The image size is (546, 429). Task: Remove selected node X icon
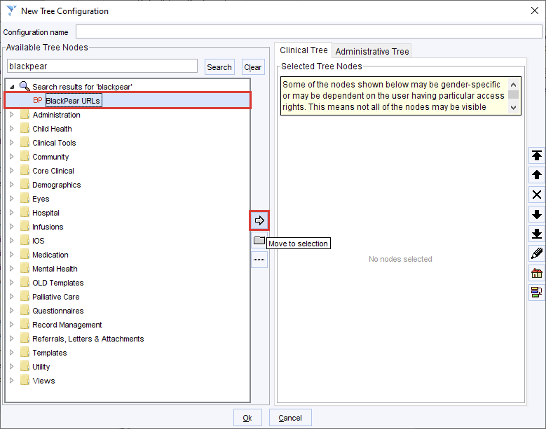[537, 195]
